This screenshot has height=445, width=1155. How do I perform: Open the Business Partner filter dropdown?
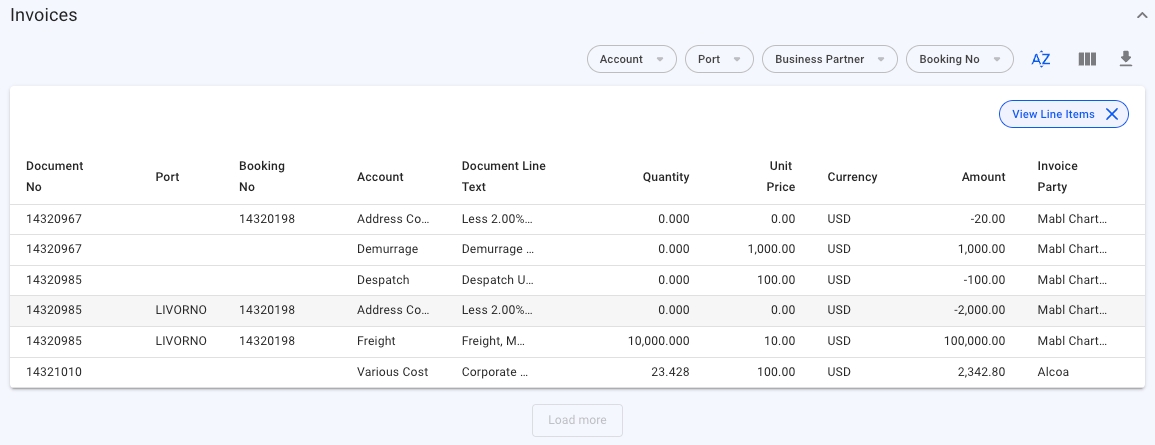click(829, 59)
